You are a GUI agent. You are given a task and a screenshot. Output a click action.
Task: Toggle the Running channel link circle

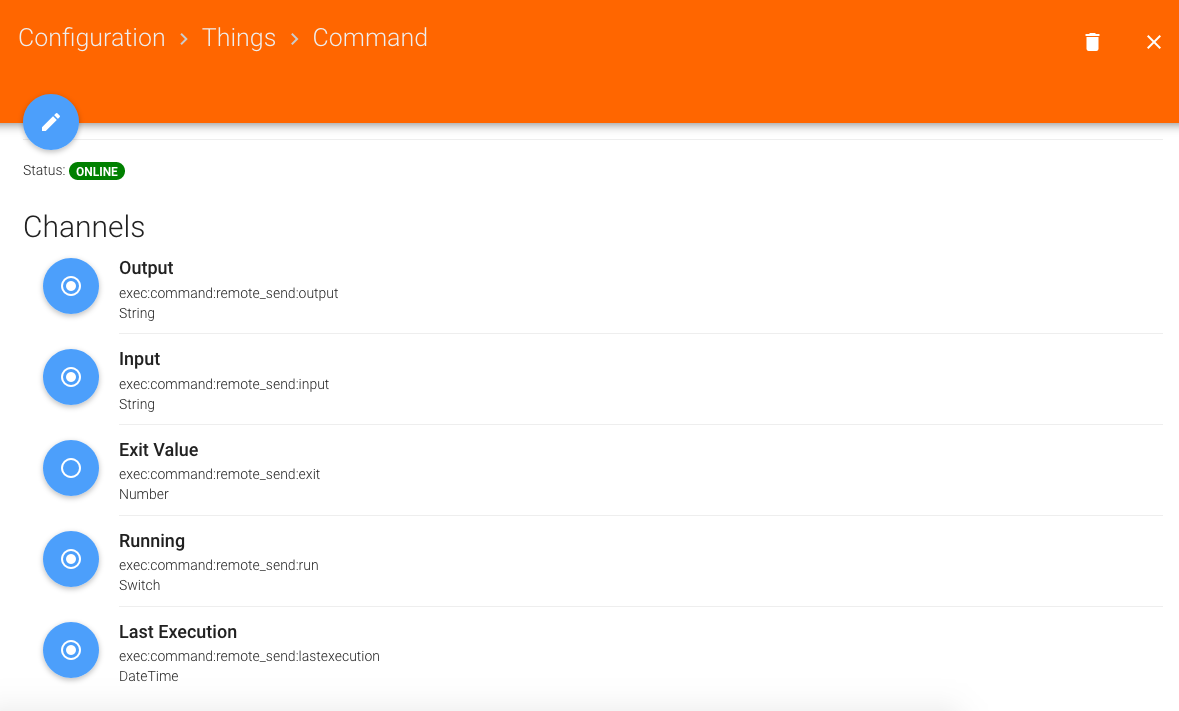(71, 559)
